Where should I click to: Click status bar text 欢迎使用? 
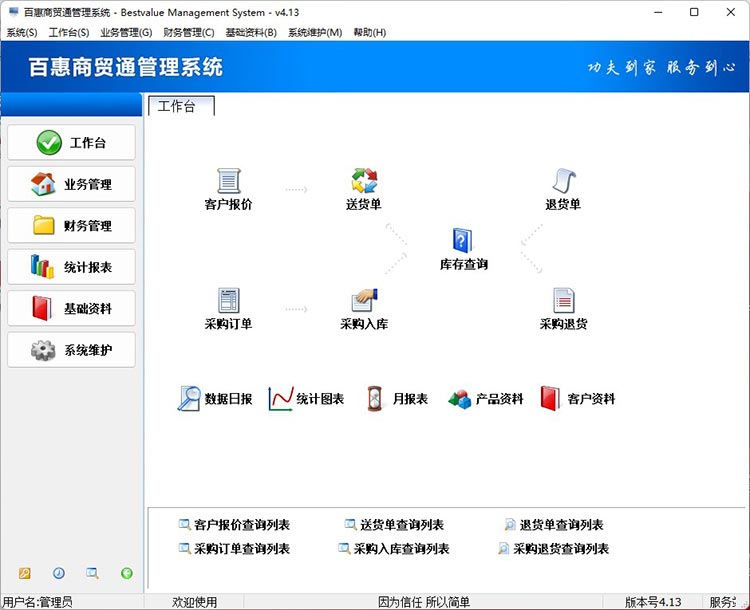click(195, 602)
